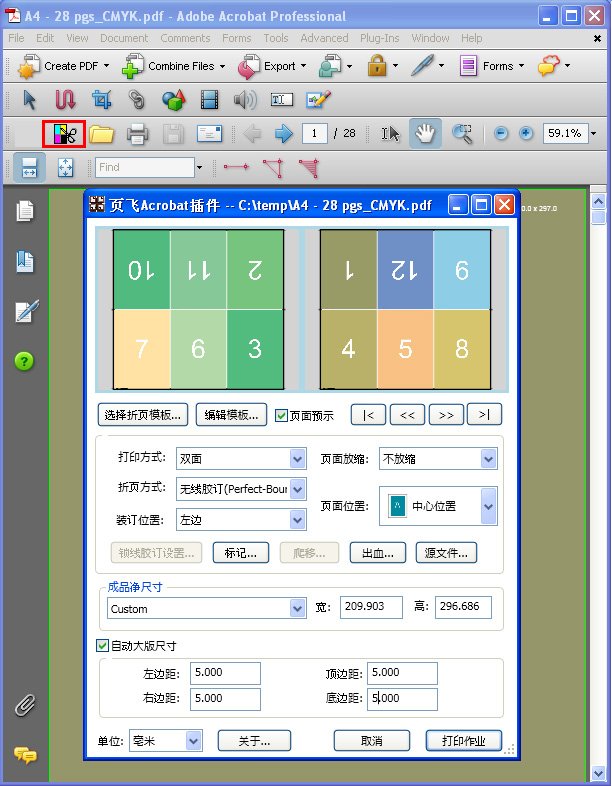Go to next page with blue arrow
612x786 pixels.
click(284, 134)
